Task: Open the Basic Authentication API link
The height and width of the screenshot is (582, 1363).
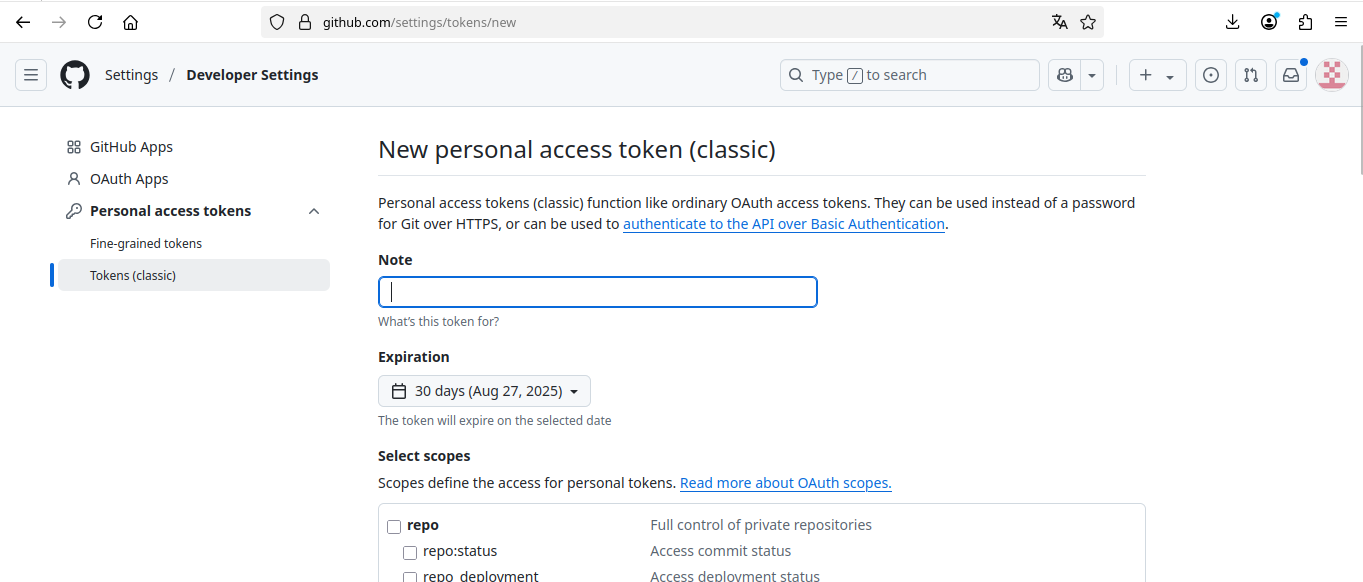Action: click(783, 224)
